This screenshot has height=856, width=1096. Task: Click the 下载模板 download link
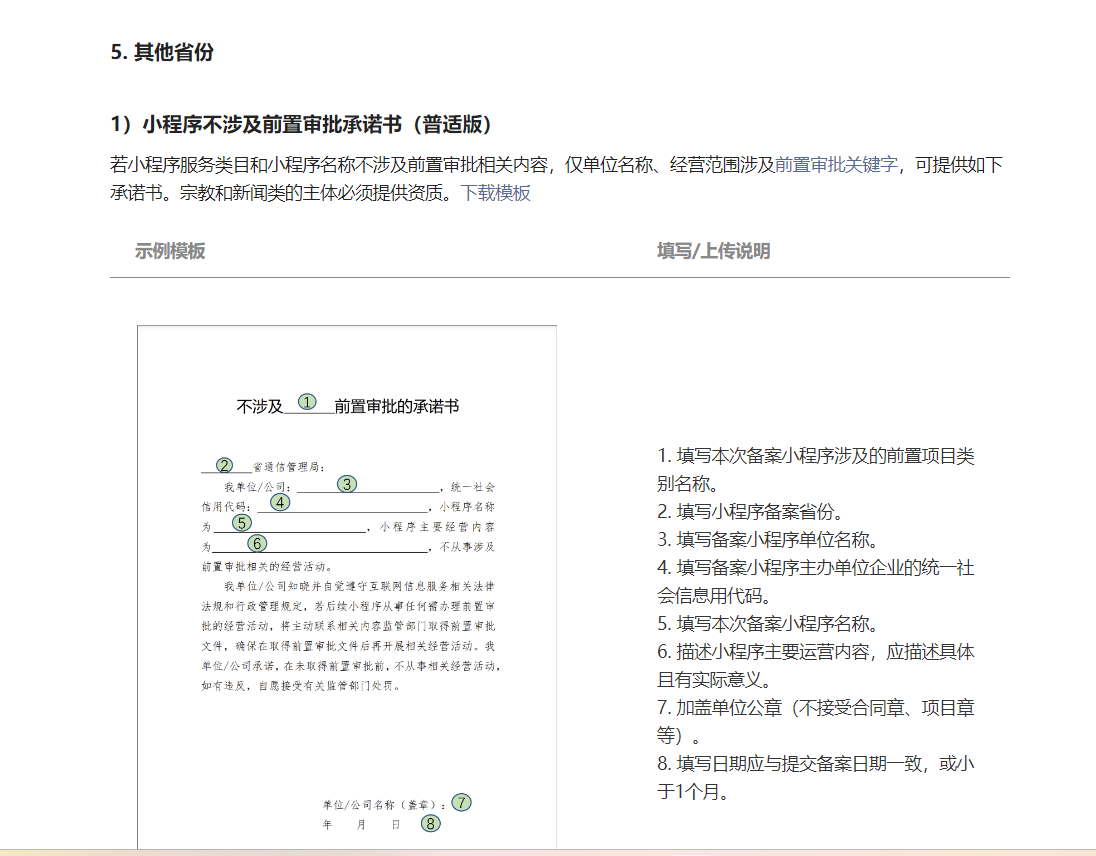click(495, 193)
